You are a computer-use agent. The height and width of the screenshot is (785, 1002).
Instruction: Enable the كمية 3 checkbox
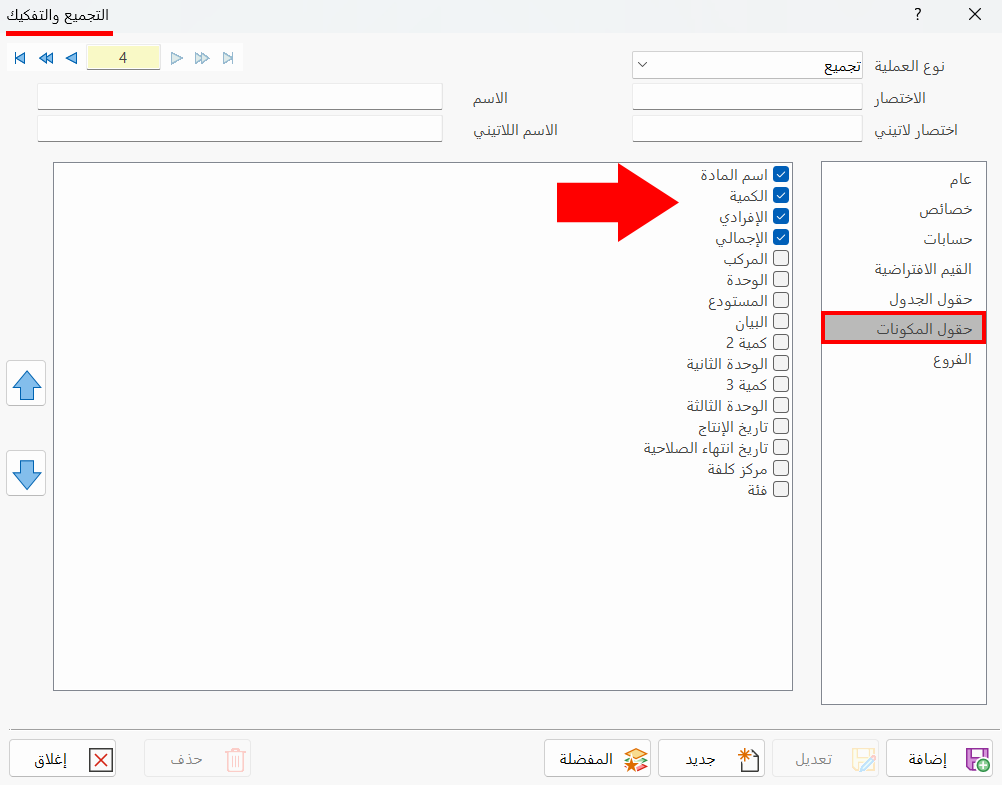tap(781, 384)
